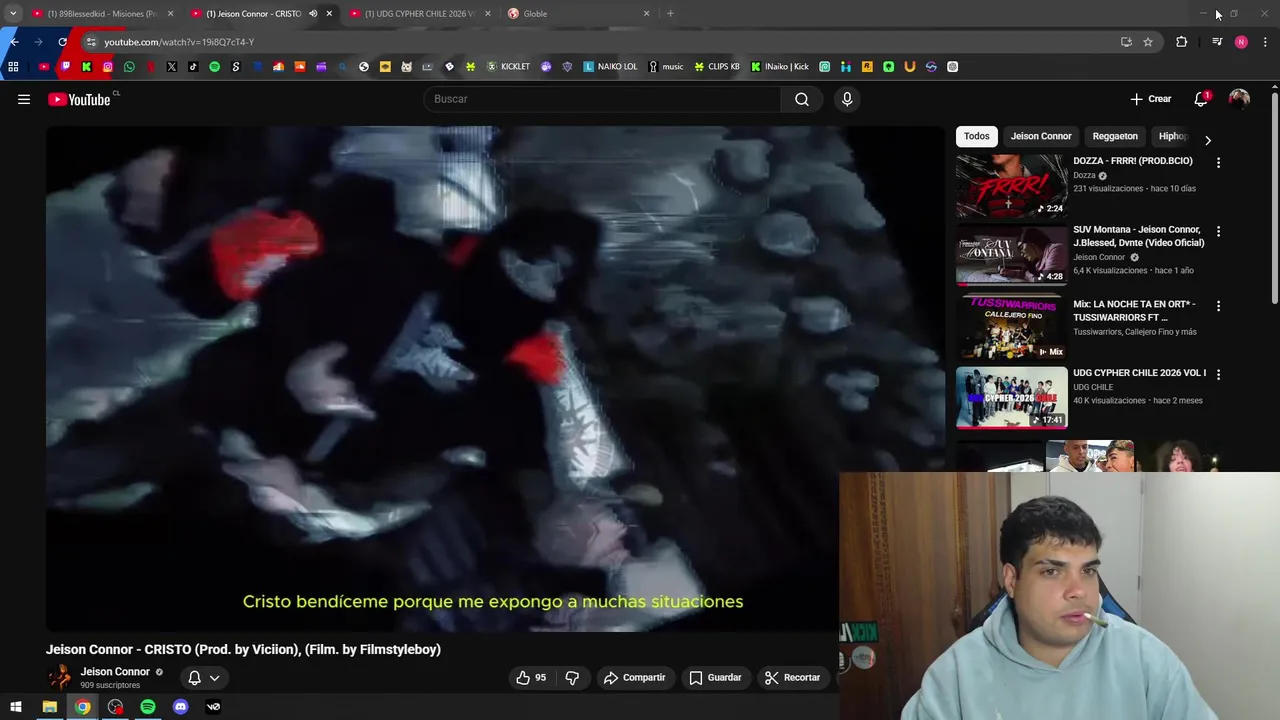Viewport: 1280px width, 720px height.
Task: Open the YouTube guide hamburger menu
Action: pos(24,99)
